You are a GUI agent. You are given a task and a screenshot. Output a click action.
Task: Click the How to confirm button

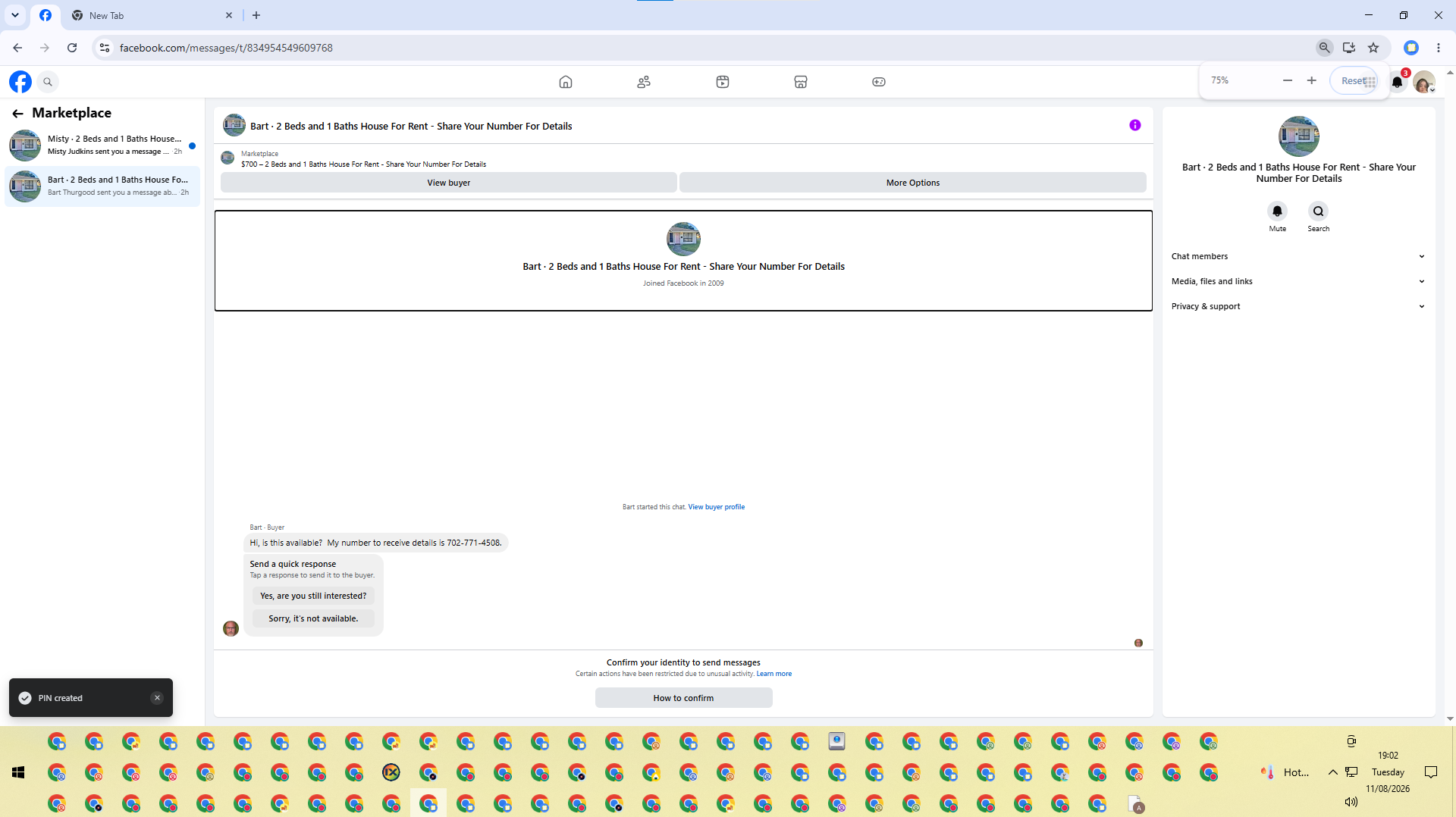coord(684,698)
